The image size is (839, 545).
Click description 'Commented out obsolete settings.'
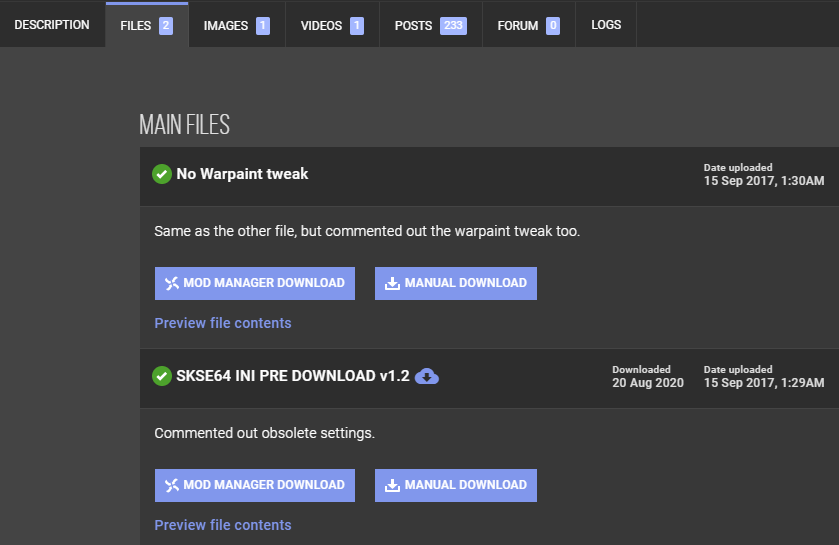[264, 433]
